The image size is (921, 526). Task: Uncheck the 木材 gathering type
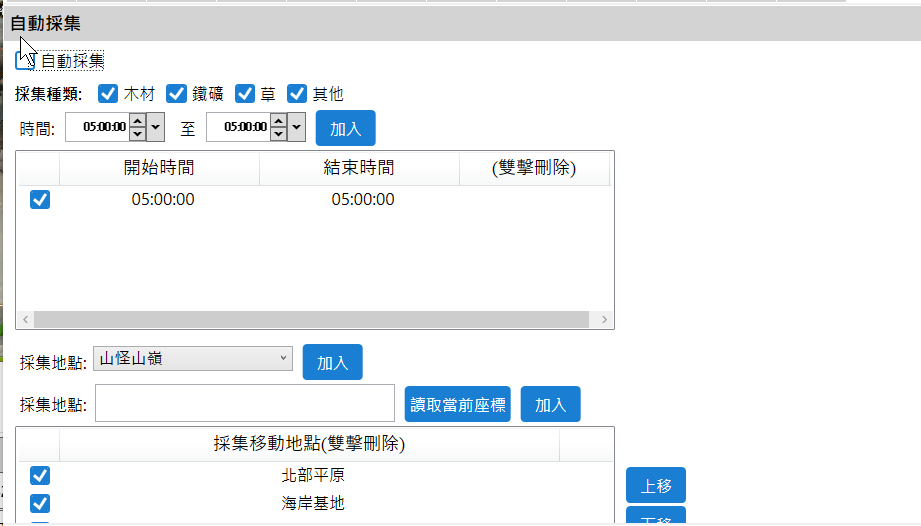tap(108, 94)
